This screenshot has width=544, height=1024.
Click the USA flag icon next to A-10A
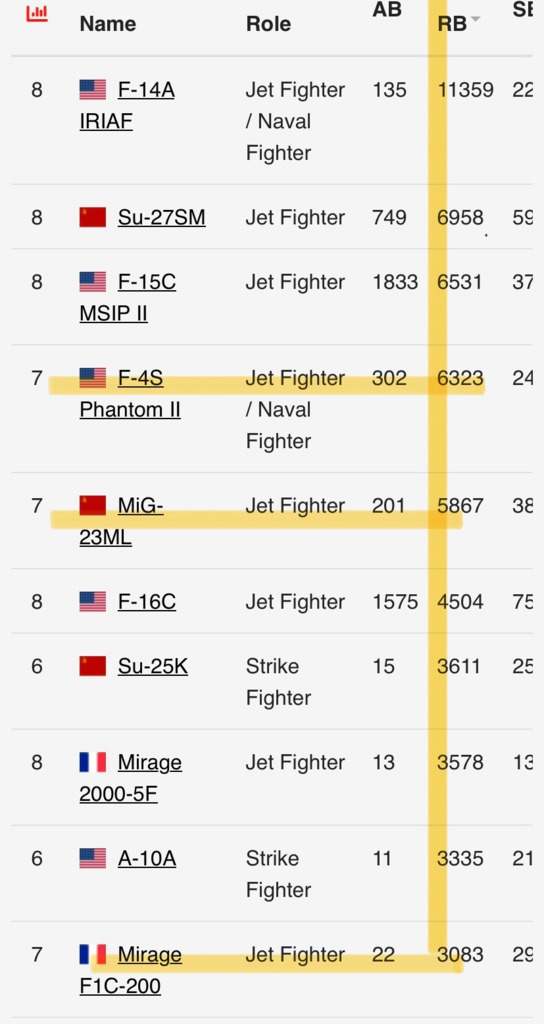[93, 858]
